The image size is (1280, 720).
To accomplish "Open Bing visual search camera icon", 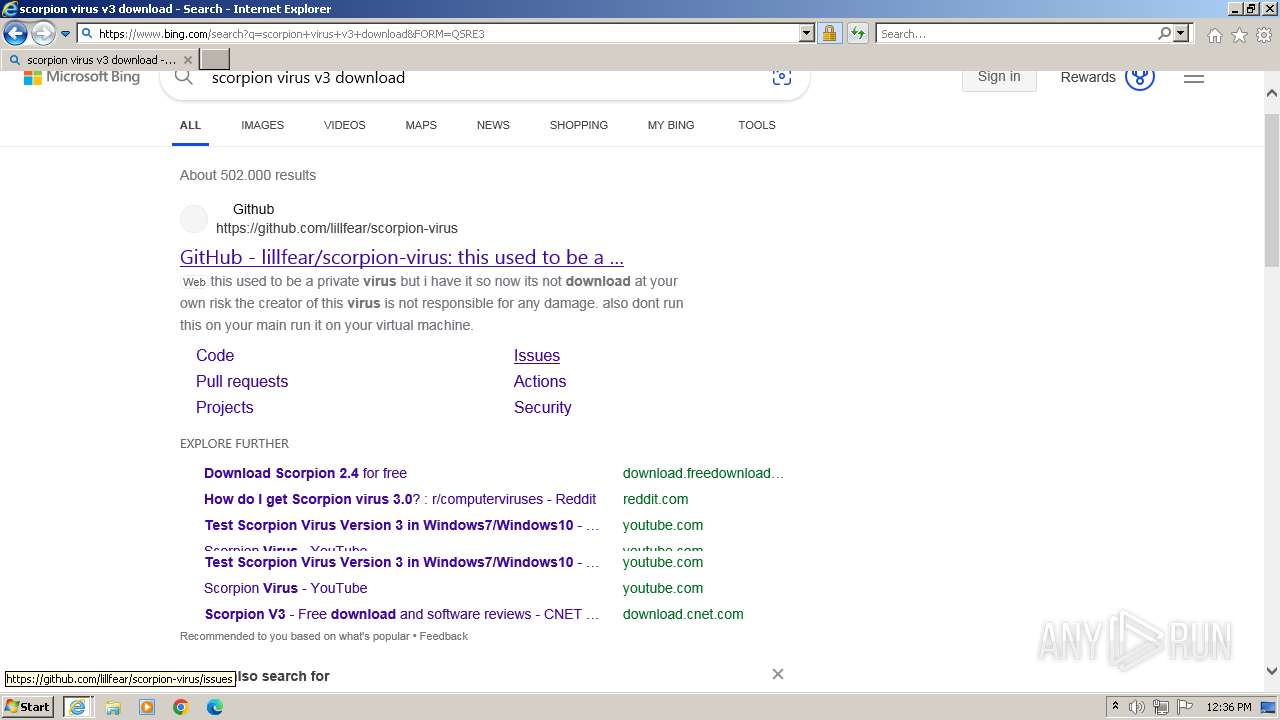I will click(x=782, y=77).
